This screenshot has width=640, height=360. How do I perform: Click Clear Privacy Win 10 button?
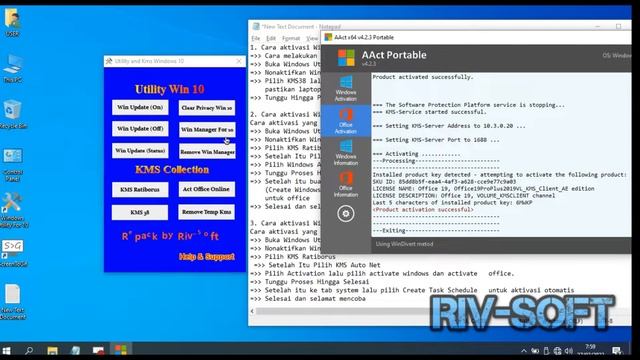pyautogui.click(x=207, y=108)
